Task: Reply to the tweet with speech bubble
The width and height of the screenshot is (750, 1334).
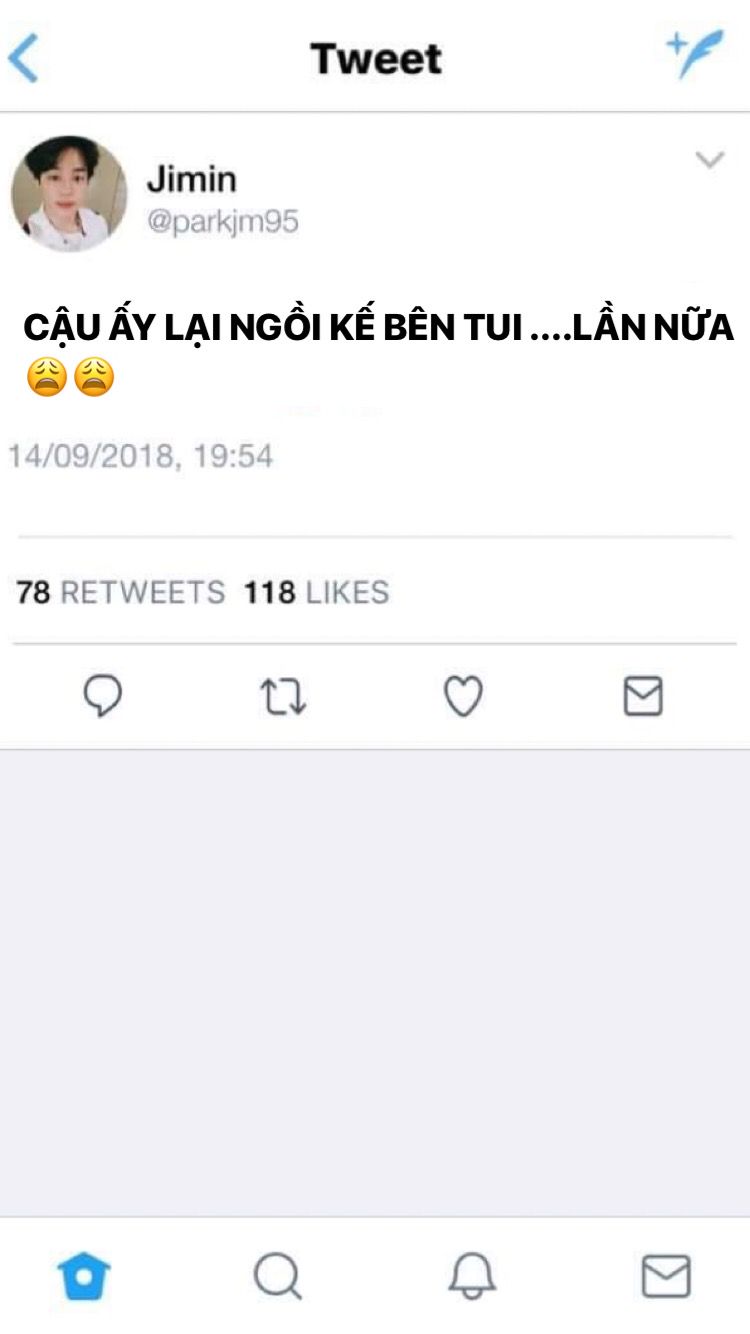Action: coord(102,697)
